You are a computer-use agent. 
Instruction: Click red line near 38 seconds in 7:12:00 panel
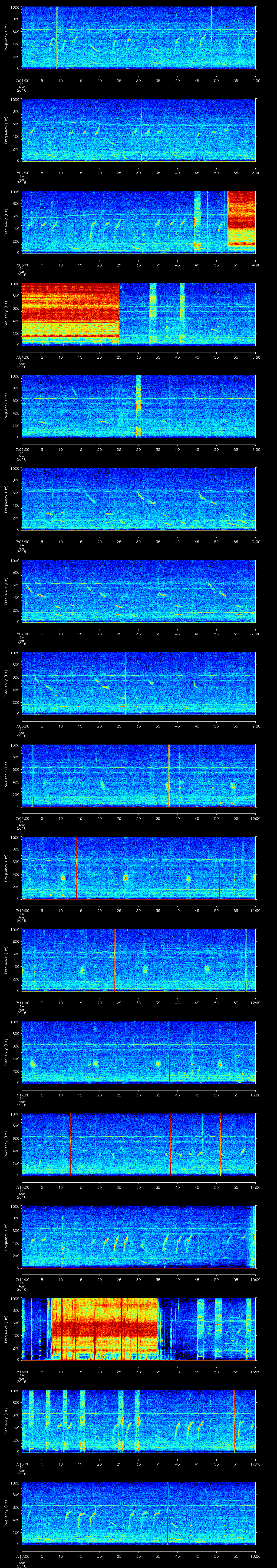(169, 1051)
